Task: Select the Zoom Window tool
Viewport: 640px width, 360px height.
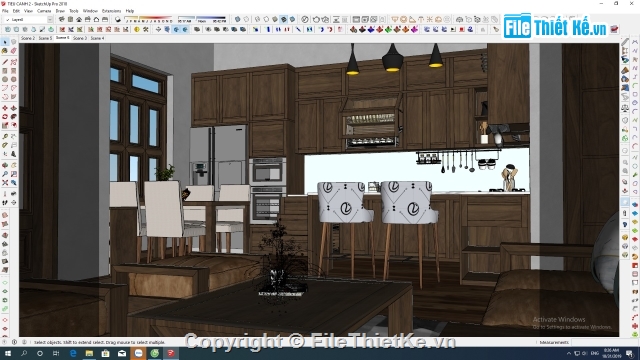Action: coord(13,174)
